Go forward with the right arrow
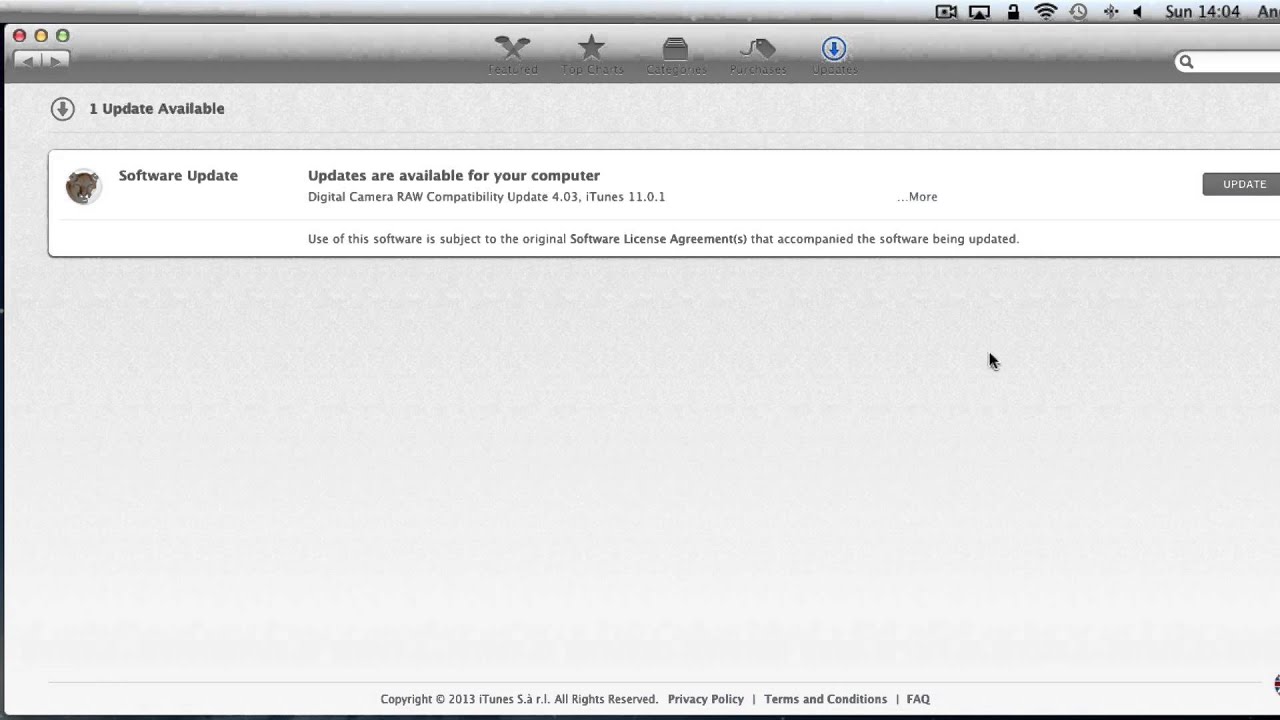The height and width of the screenshot is (720, 1280). [x=55, y=61]
